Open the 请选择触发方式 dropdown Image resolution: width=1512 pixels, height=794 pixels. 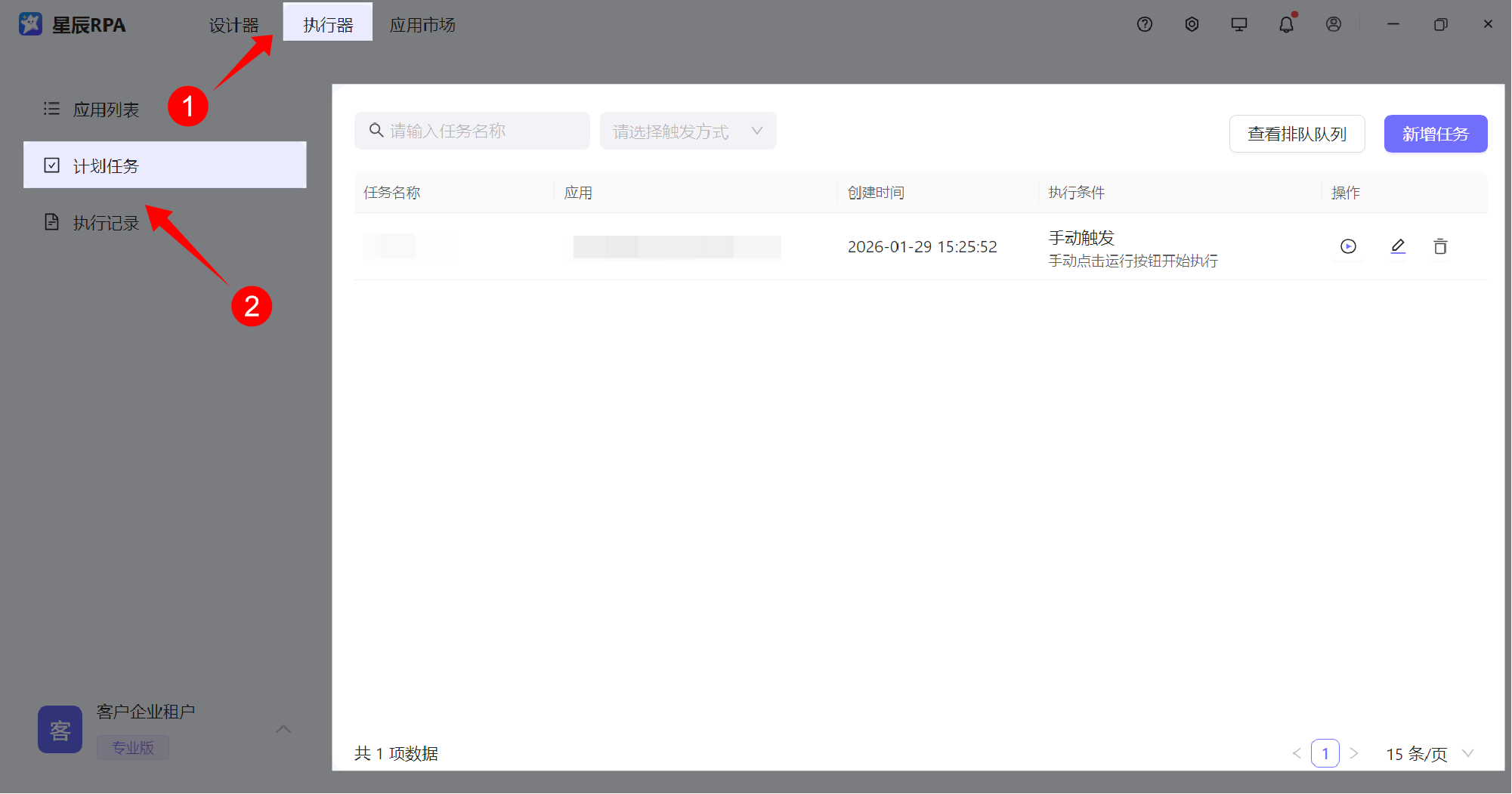point(687,130)
